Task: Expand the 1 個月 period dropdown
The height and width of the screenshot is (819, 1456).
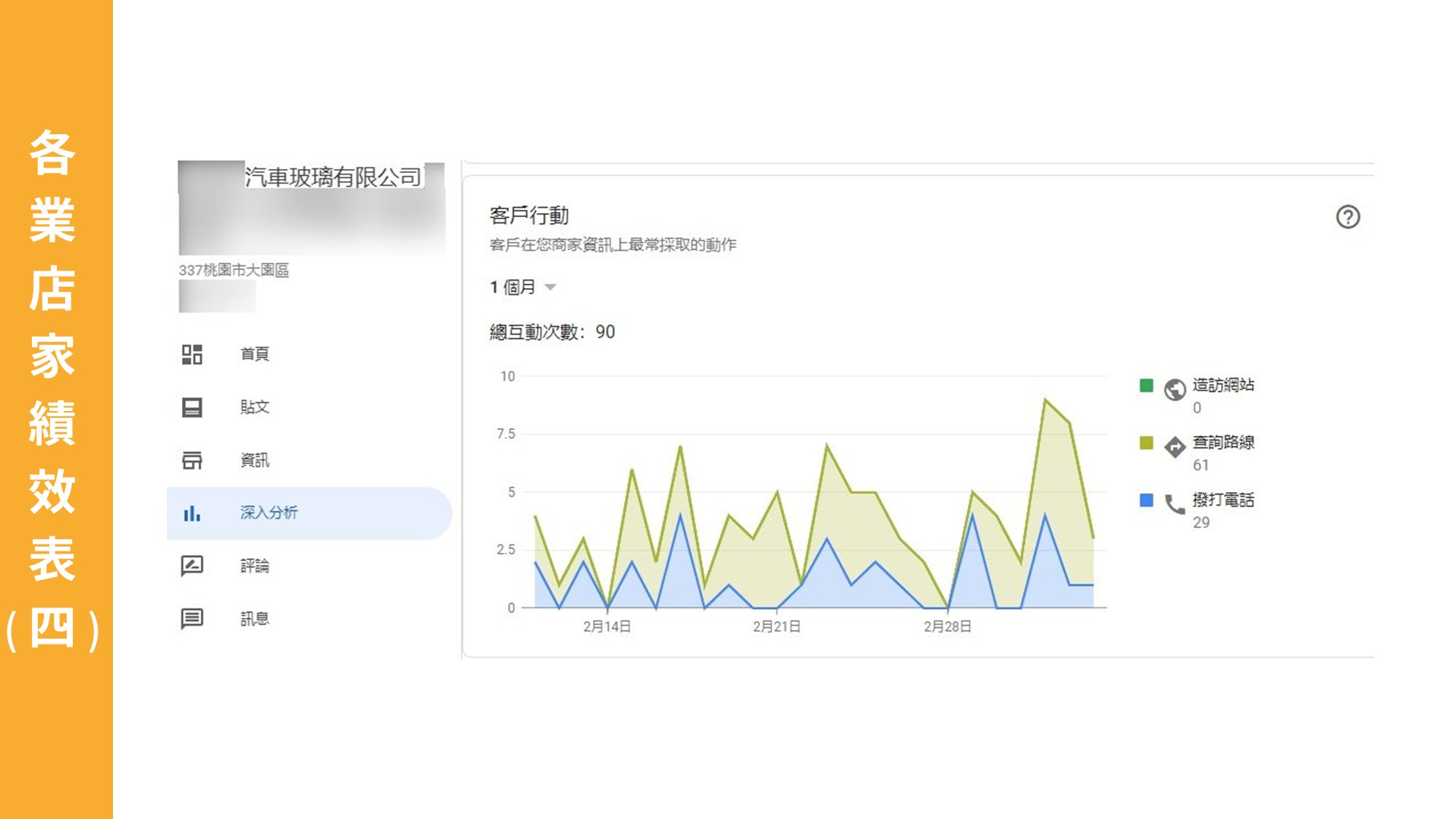Action: point(513,287)
